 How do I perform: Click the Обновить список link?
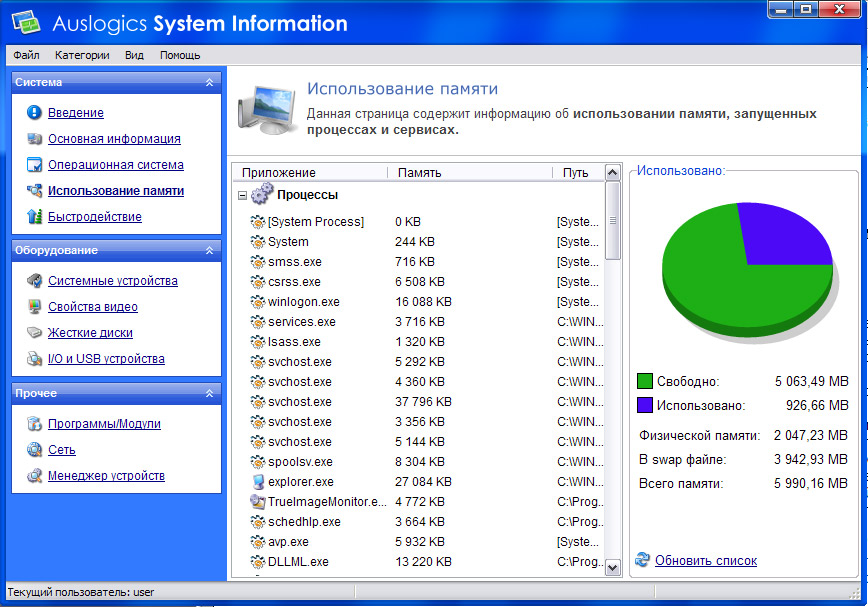(706, 561)
